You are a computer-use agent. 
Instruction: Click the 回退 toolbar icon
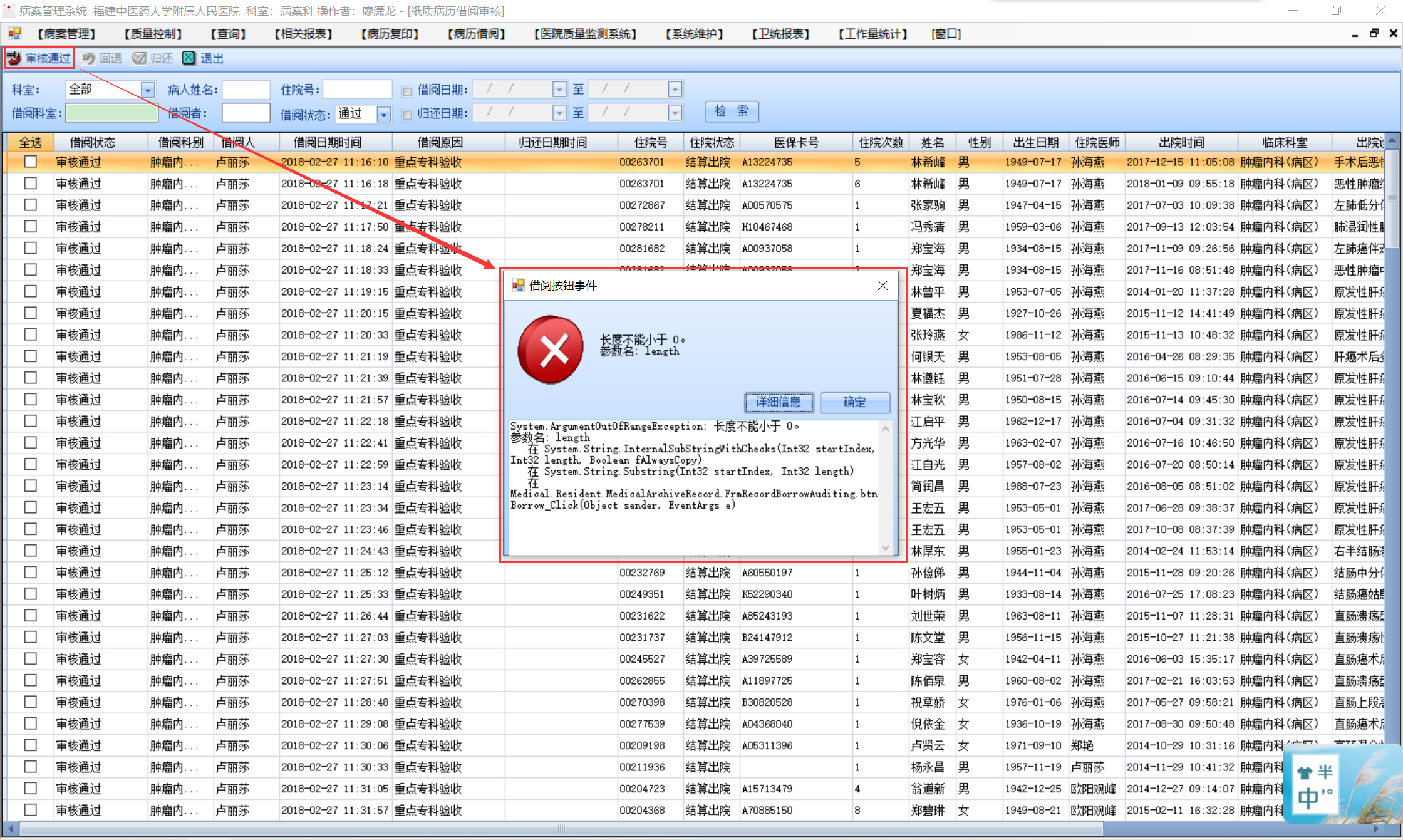(x=89, y=58)
